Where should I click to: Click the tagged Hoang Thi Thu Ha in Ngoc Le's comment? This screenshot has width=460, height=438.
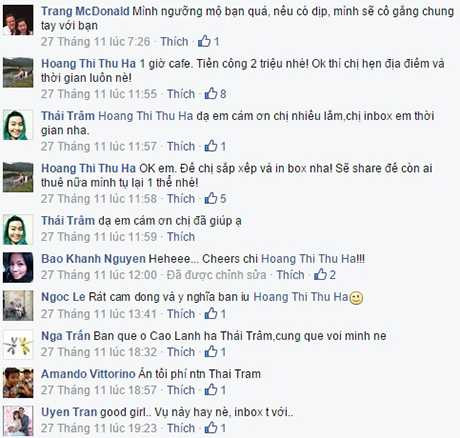(301, 297)
